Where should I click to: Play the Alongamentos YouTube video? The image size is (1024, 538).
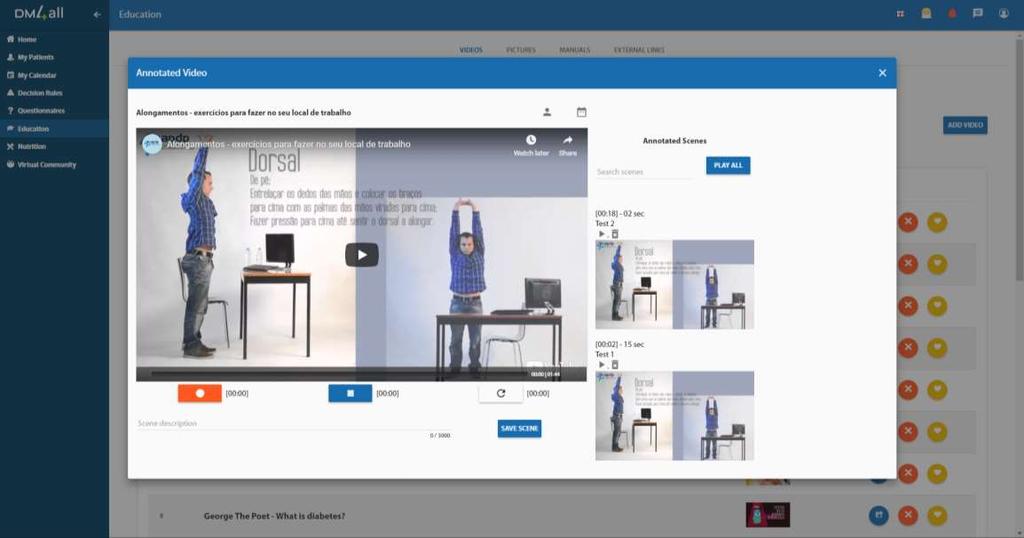click(362, 255)
